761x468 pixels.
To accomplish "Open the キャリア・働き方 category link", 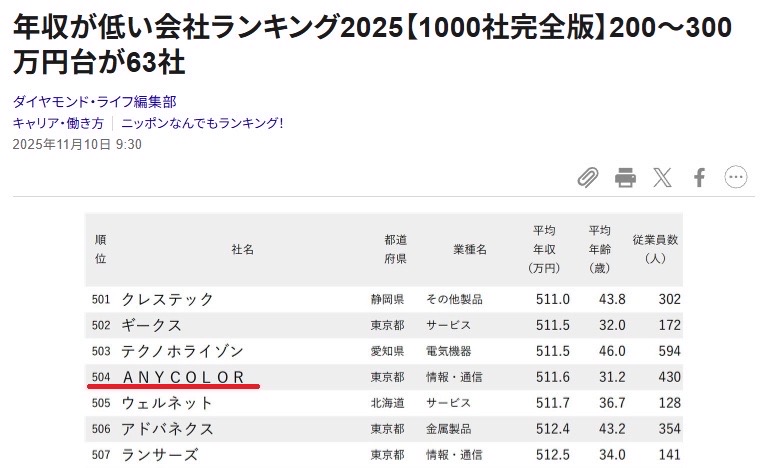I will click(58, 123).
